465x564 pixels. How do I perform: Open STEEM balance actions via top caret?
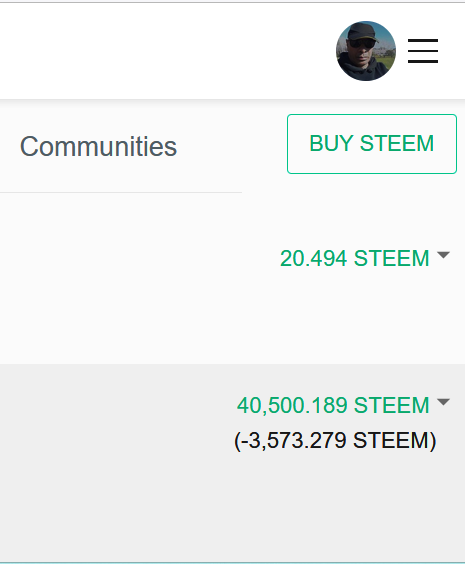click(443, 255)
